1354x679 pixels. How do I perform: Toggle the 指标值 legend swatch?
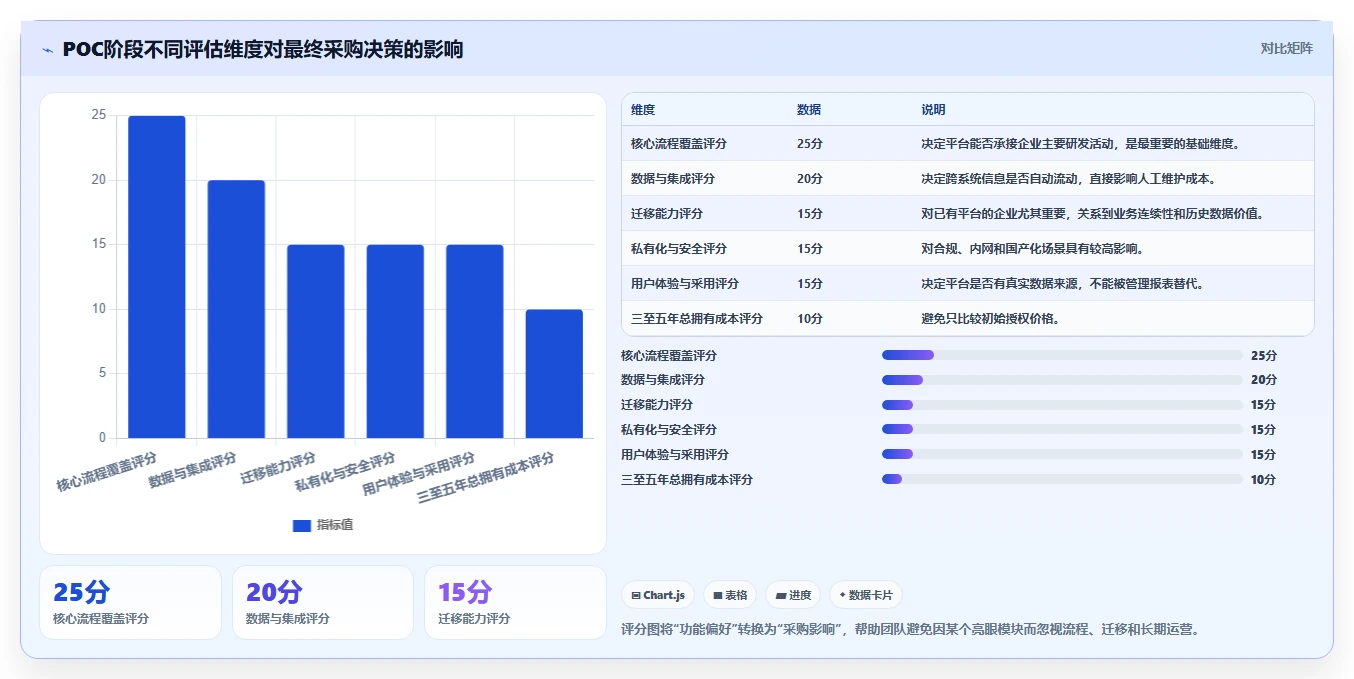click(302, 526)
